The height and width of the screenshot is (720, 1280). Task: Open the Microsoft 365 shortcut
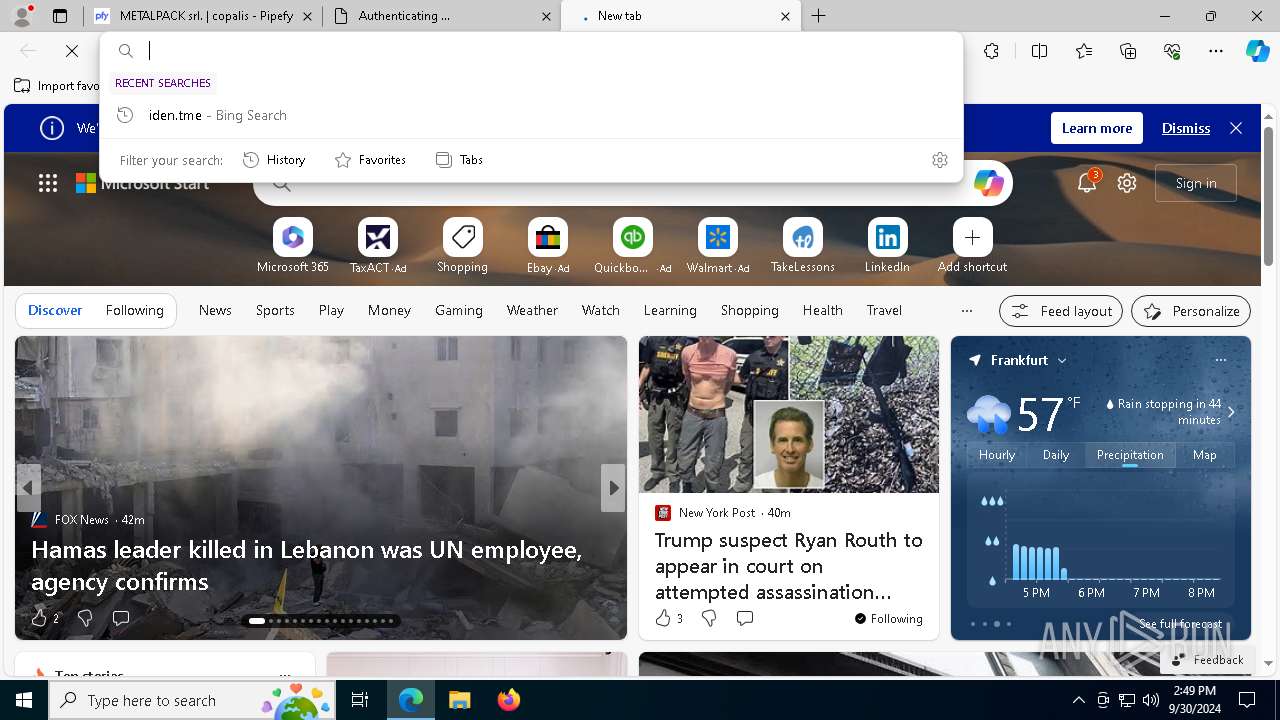(292, 246)
